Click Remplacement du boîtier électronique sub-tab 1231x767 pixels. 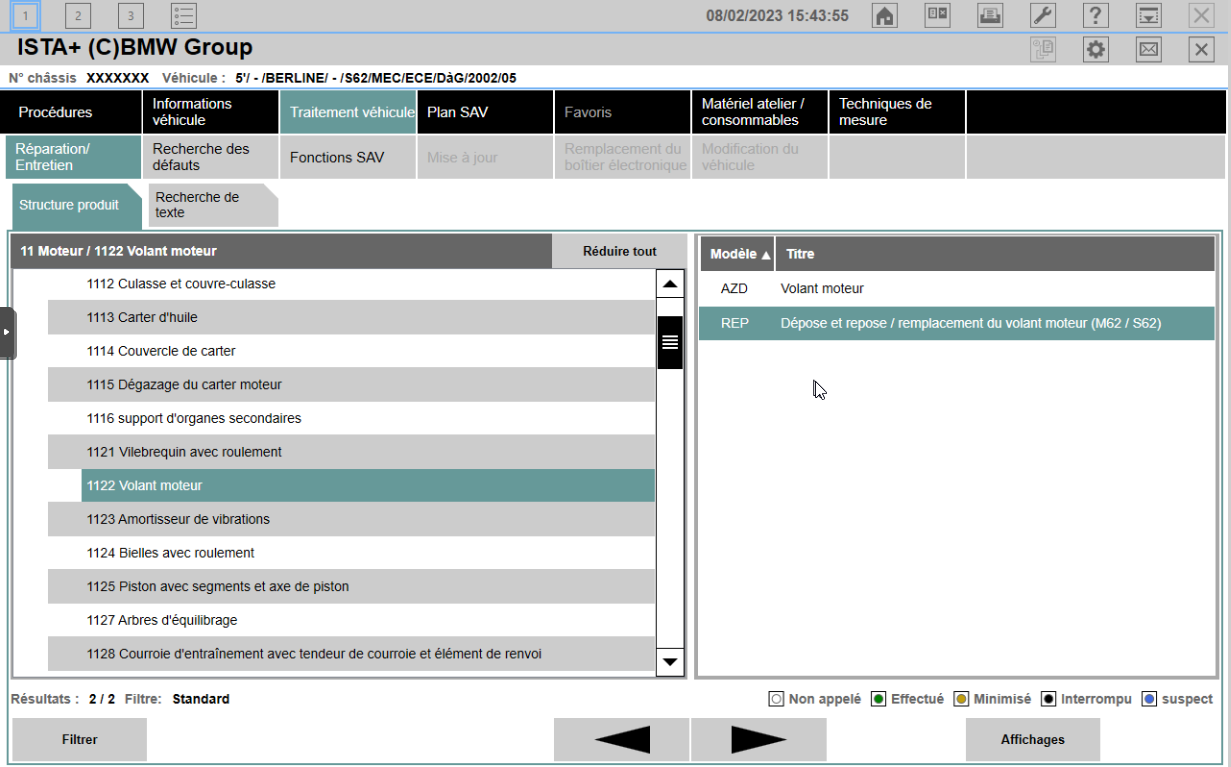point(622,157)
